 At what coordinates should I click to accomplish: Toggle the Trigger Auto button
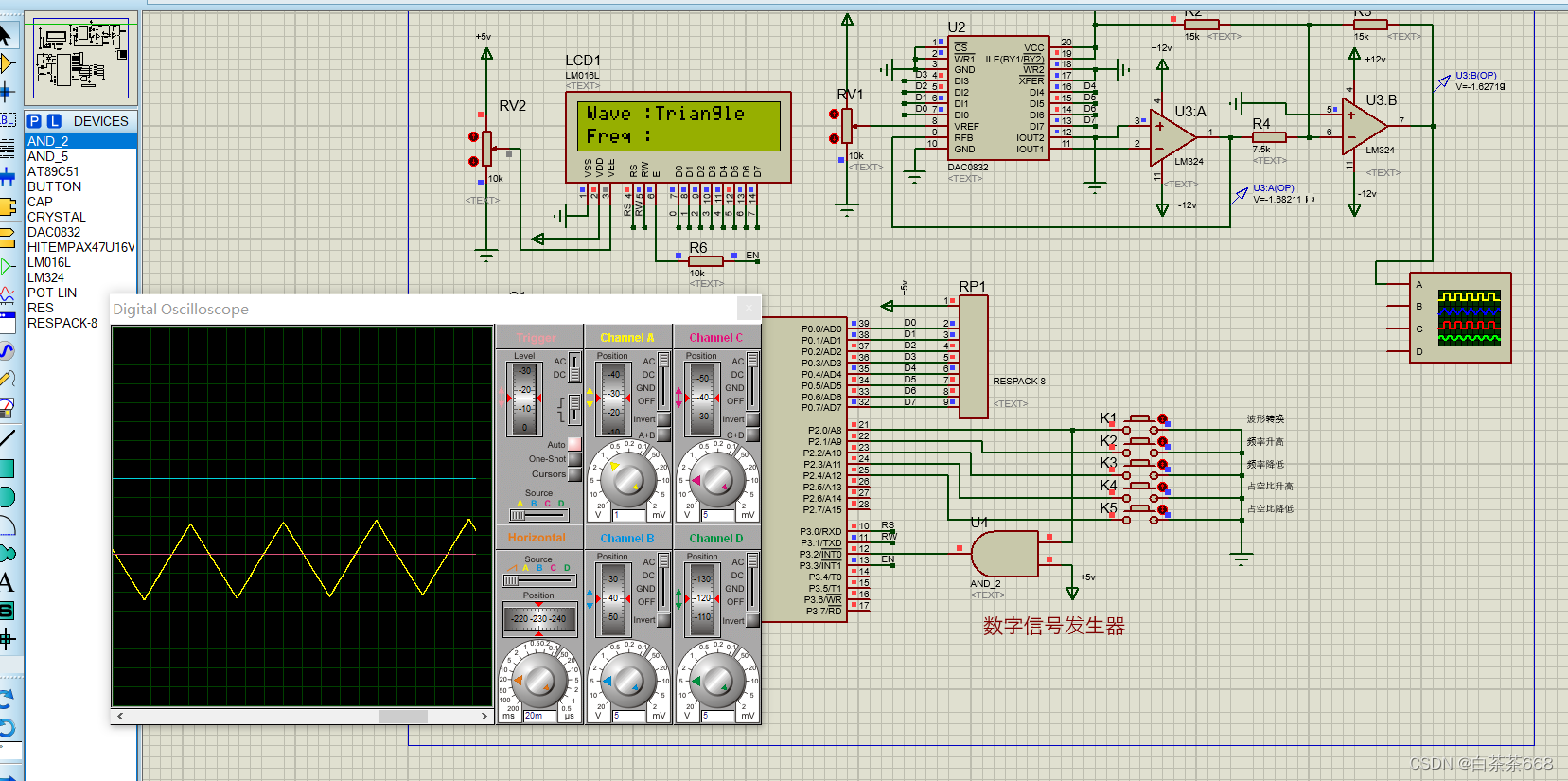click(574, 444)
